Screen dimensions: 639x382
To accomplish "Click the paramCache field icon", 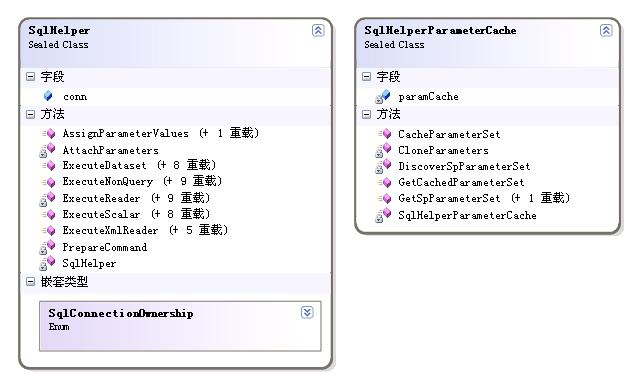I will [383, 97].
